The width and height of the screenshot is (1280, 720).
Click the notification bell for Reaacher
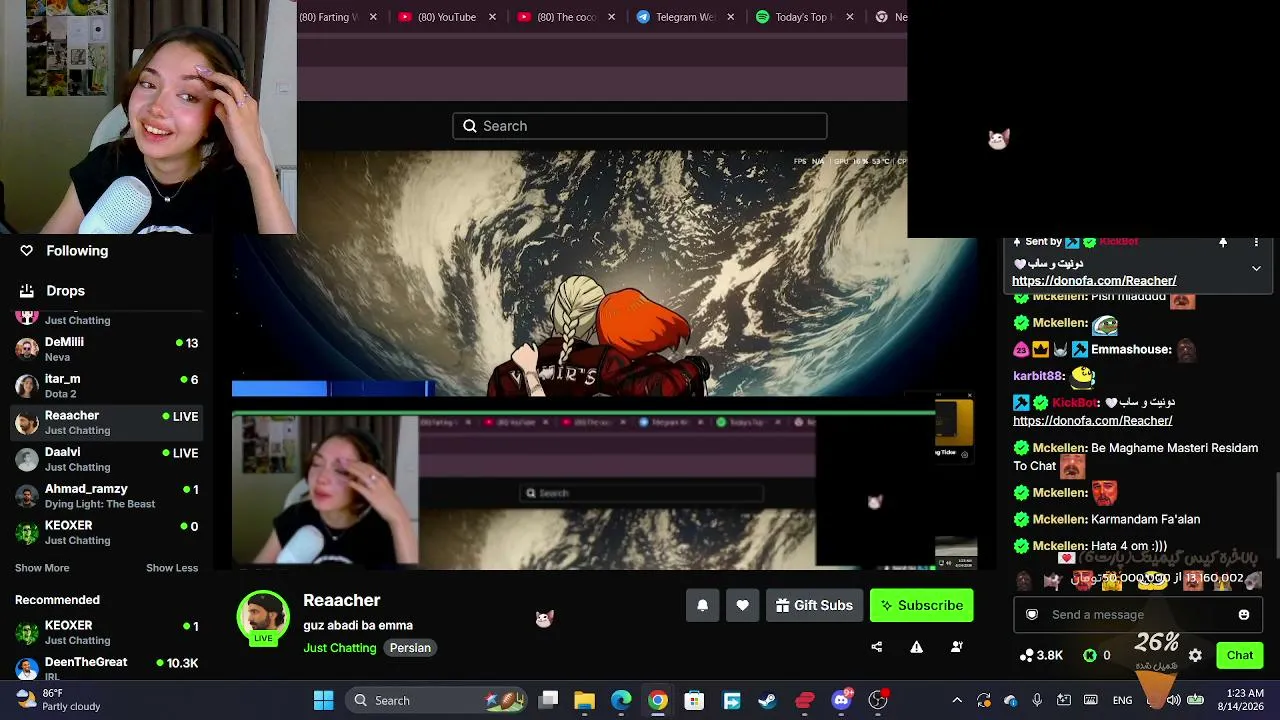[x=702, y=605]
